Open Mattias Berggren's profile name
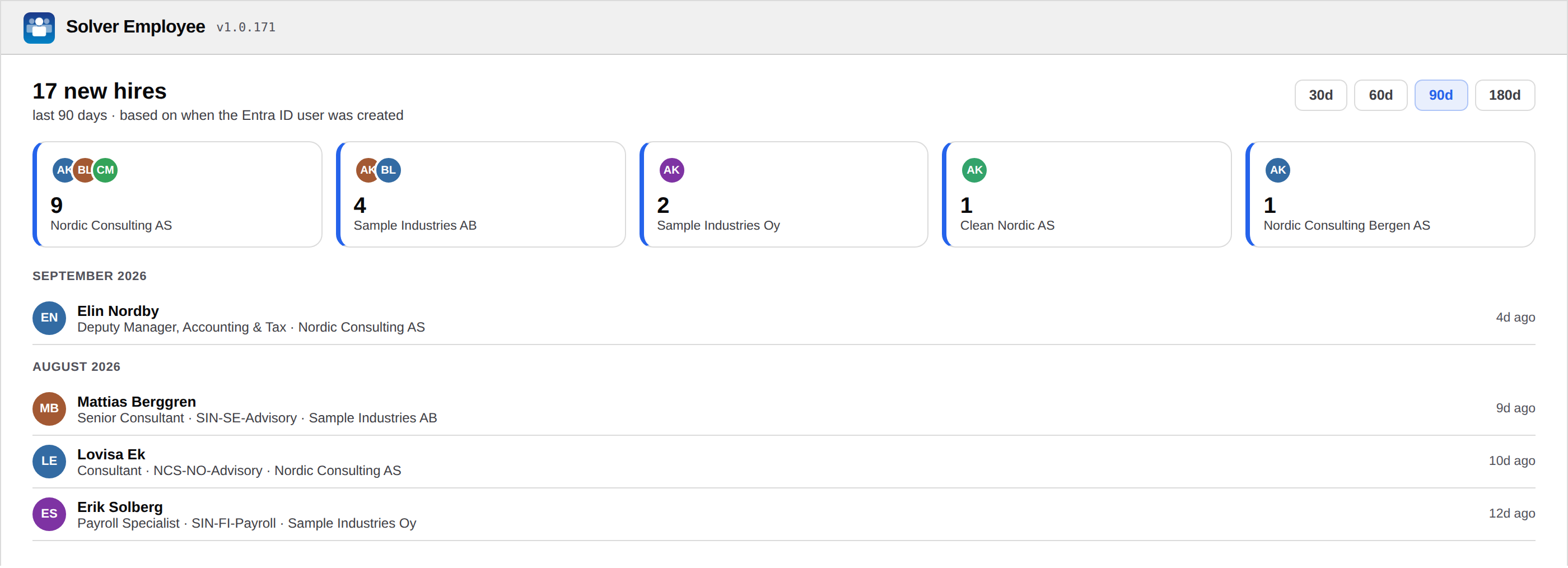This screenshot has height=568, width=1568. tap(136, 402)
